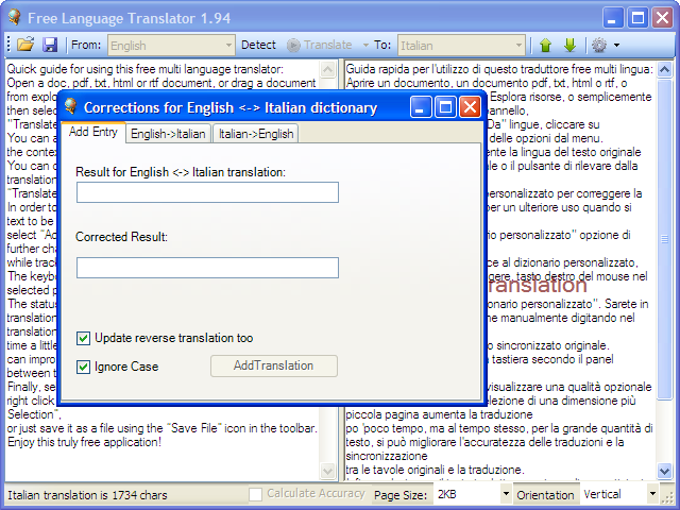Enable the Calculate Accuracy checkbox

click(x=255, y=494)
